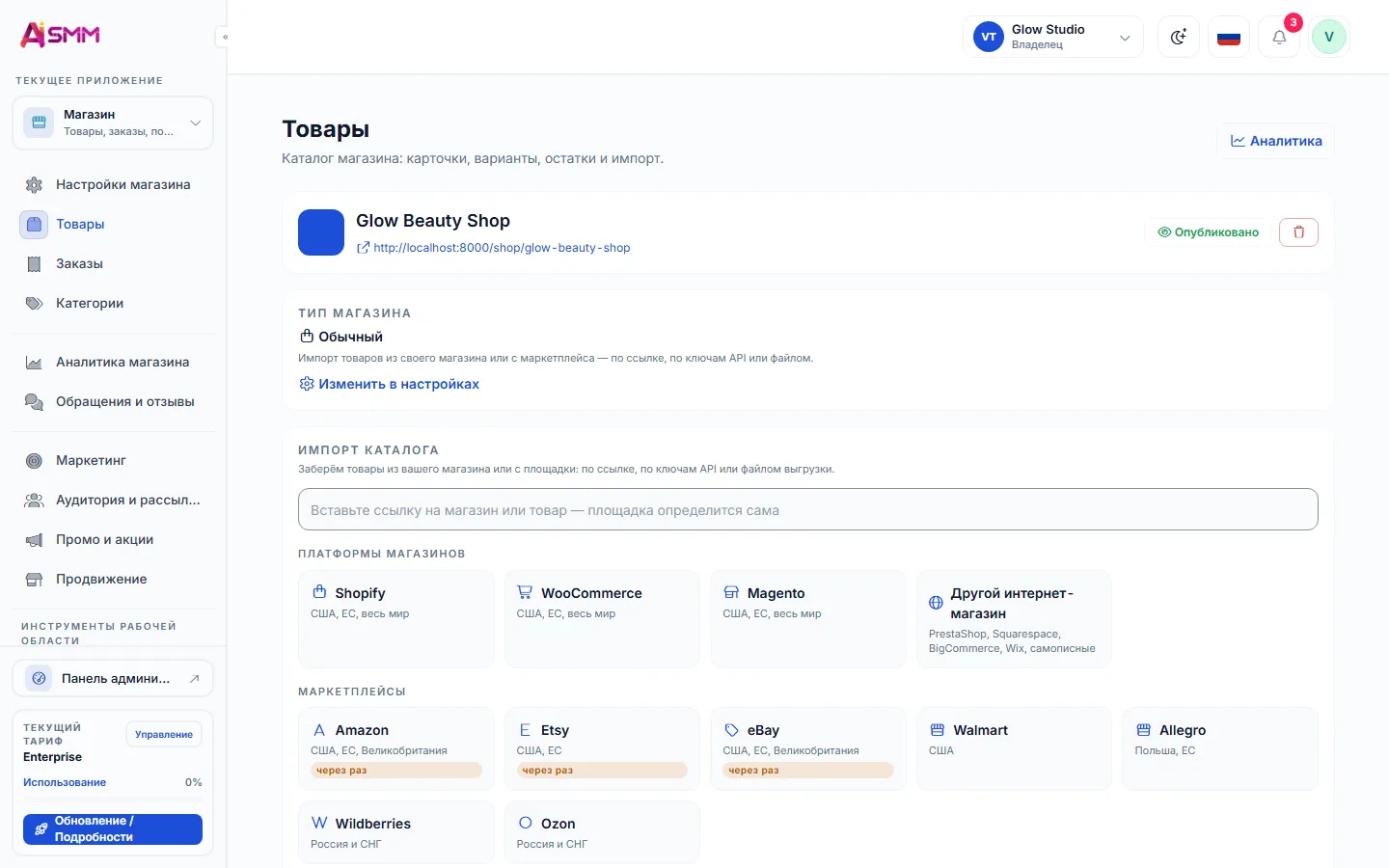
Task: Toggle dark mode moon icon
Action: pos(1179,37)
